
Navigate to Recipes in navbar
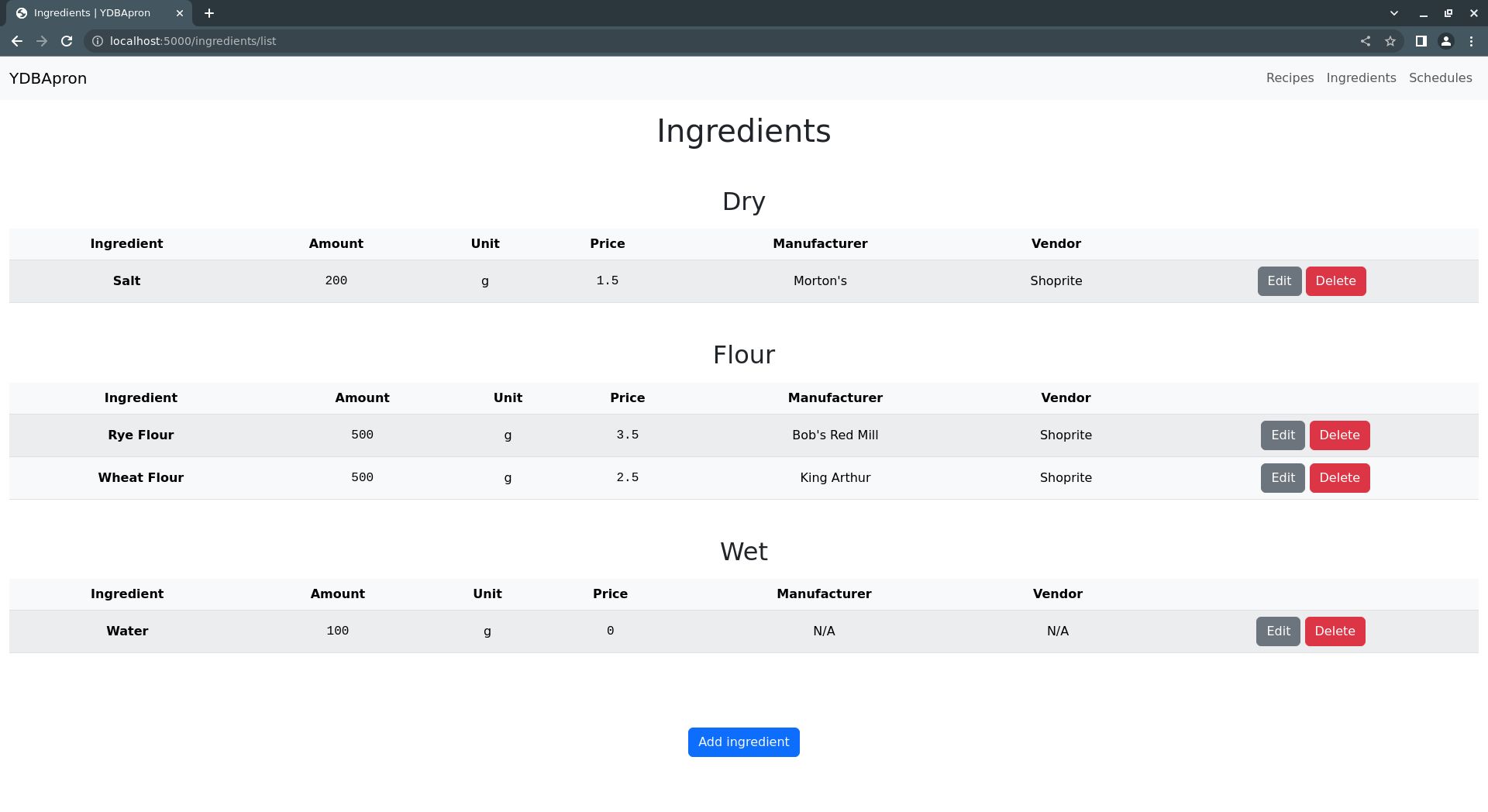point(1290,78)
